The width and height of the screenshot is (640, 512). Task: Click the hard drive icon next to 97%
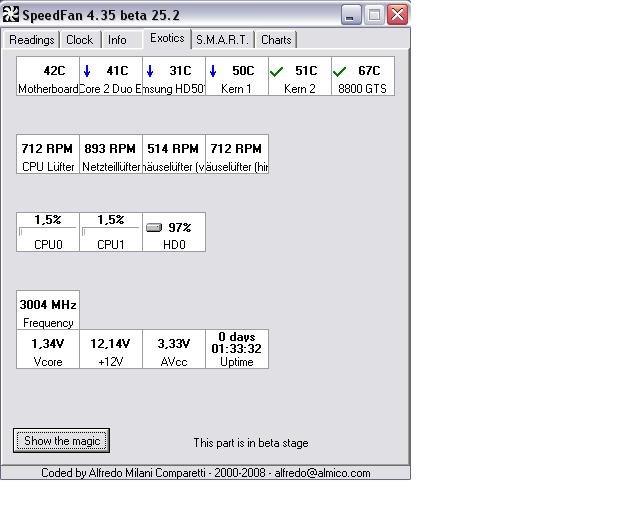[154, 227]
